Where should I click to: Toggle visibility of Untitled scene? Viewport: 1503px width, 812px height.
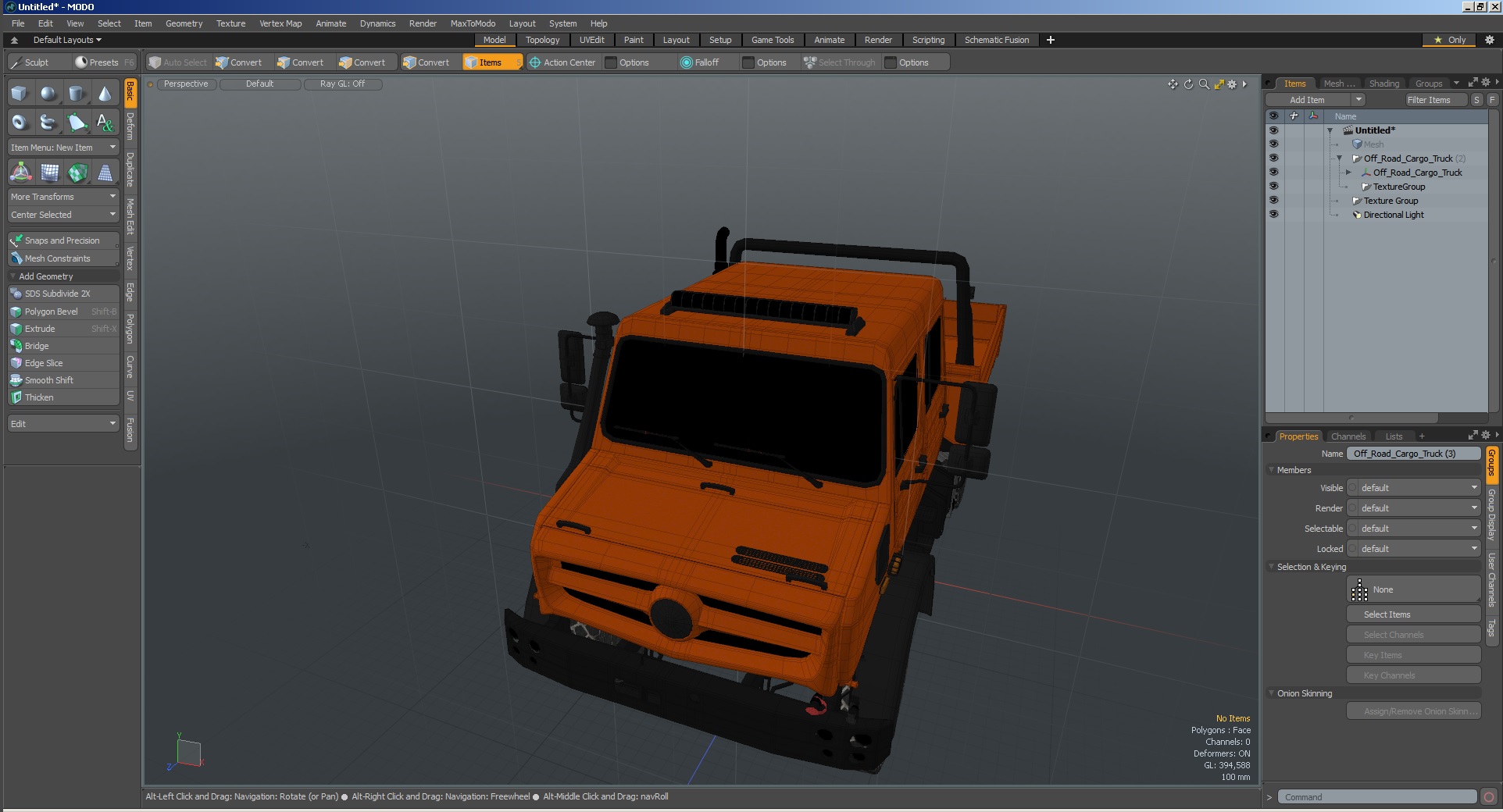pyautogui.click(x=1274, y=130)
